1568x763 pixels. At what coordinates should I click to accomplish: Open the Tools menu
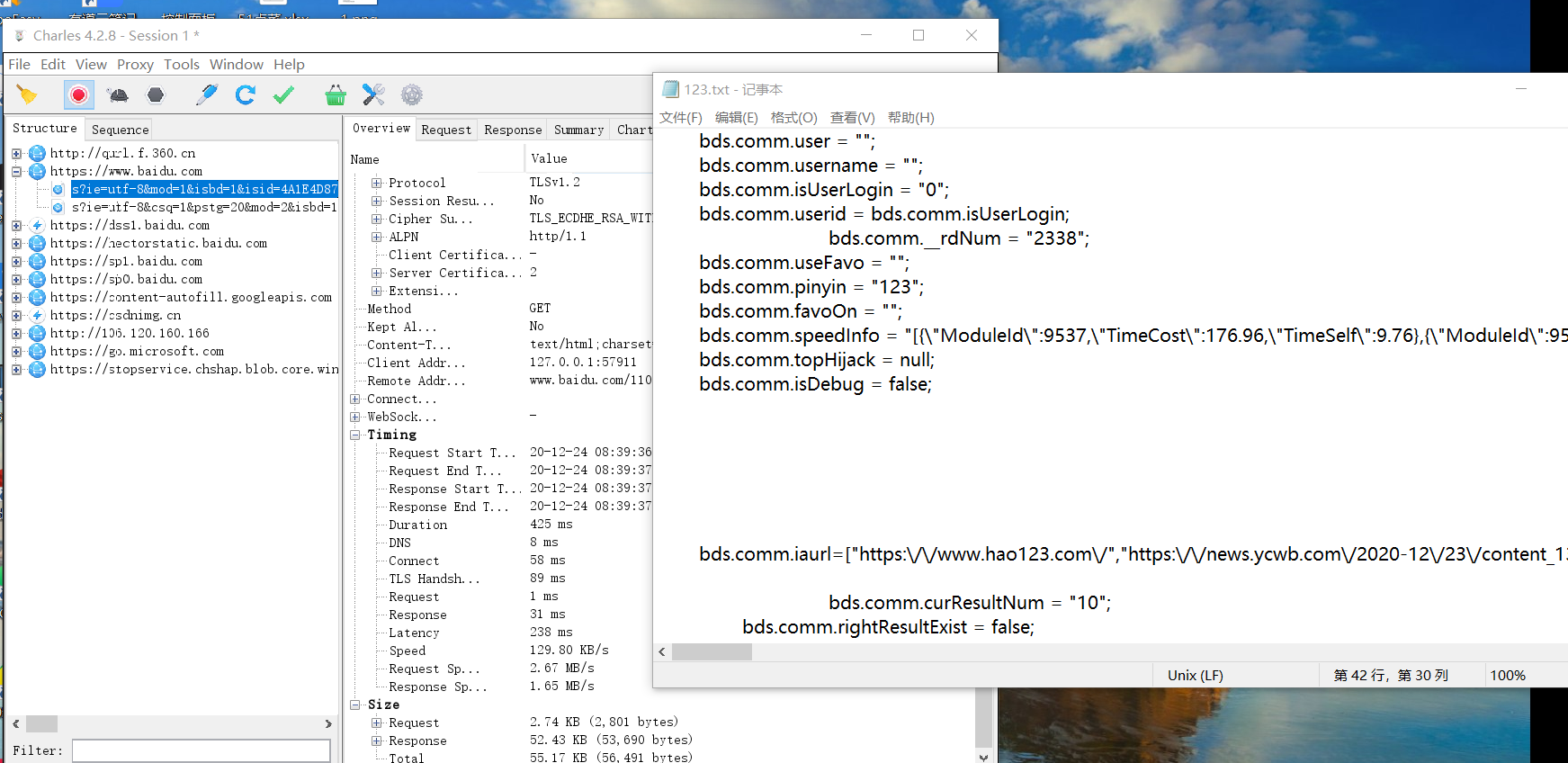click(182, 65)
